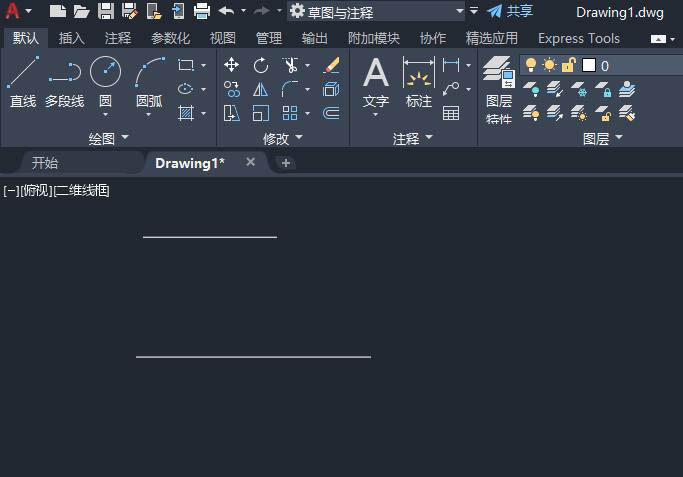Screen dimensions: 683x477
Task: Click the New drawing icon
Action: [57, 11]
